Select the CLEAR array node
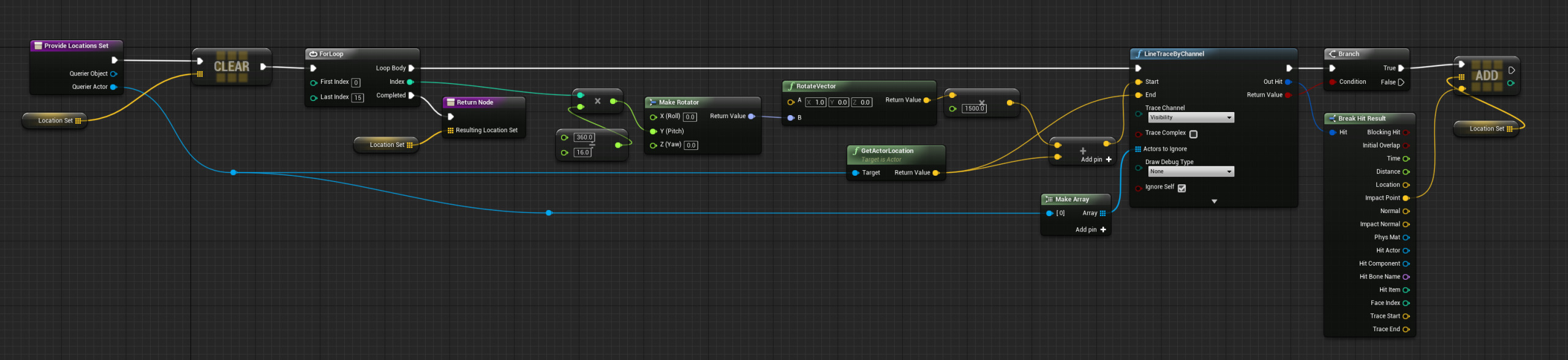The height and width of the screenshot is (360, 1568). [232, 67]
